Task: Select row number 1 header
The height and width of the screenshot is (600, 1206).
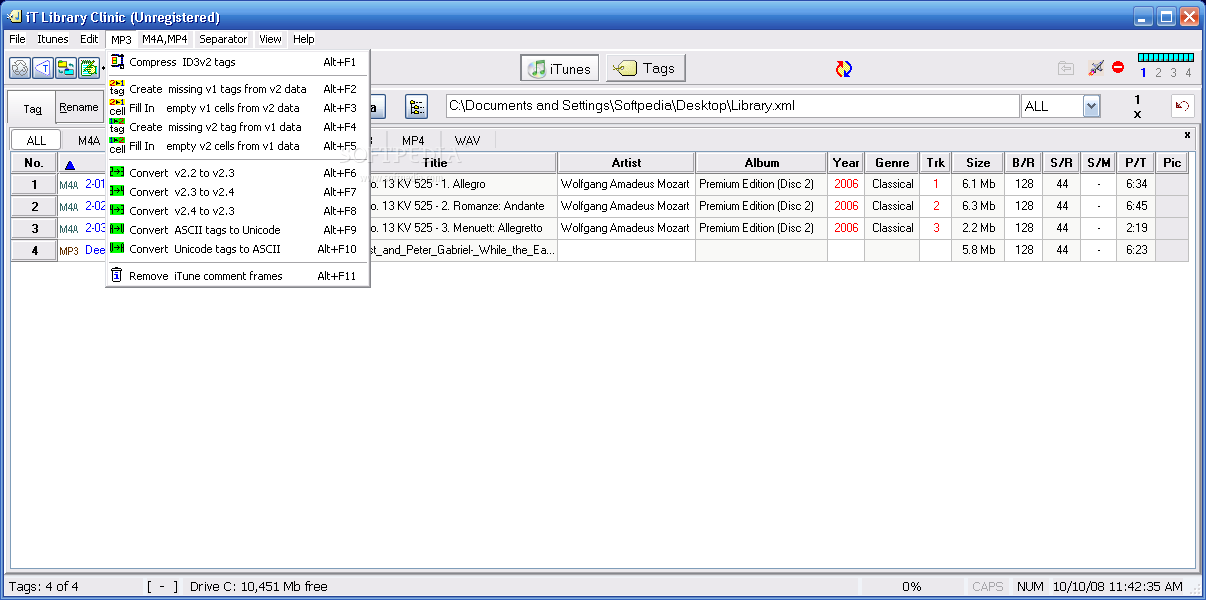Action: (34, 184)
